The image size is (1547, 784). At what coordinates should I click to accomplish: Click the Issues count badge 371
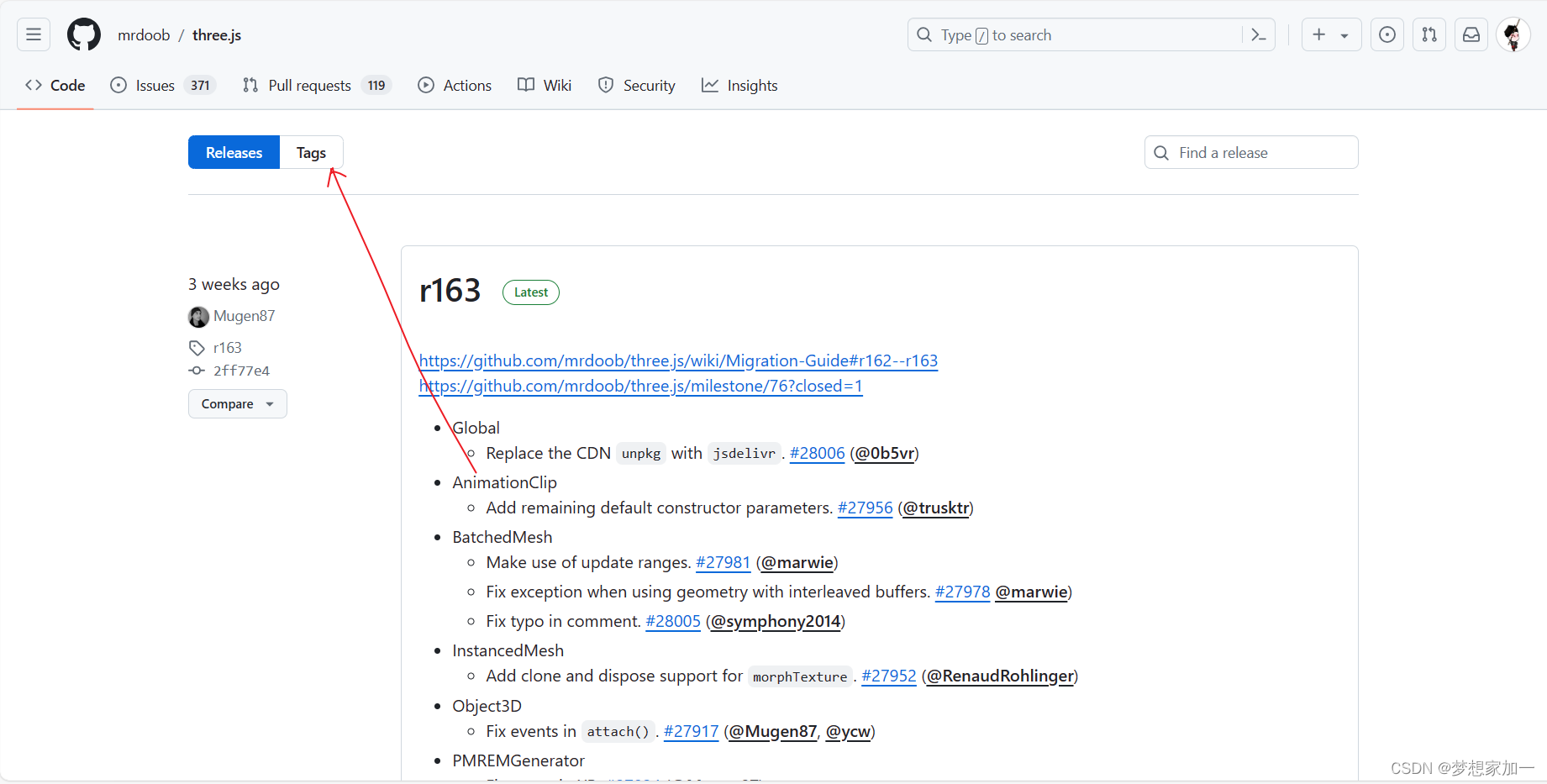[x=200, y=85]
